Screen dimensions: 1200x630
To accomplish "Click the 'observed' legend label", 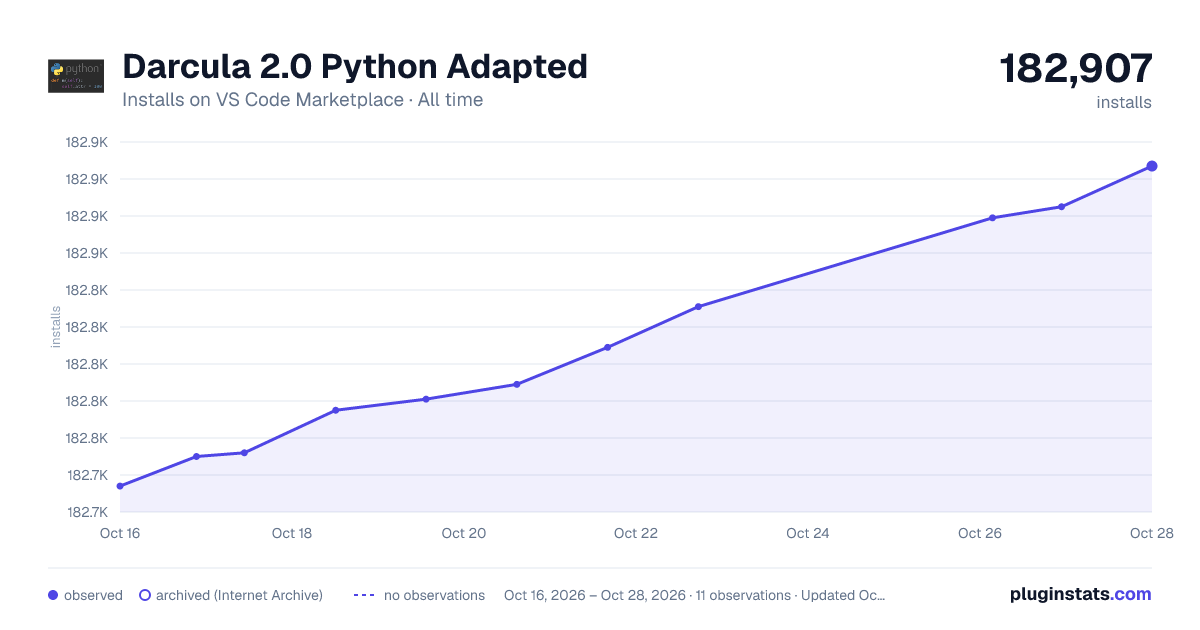I will coord(93,595).
